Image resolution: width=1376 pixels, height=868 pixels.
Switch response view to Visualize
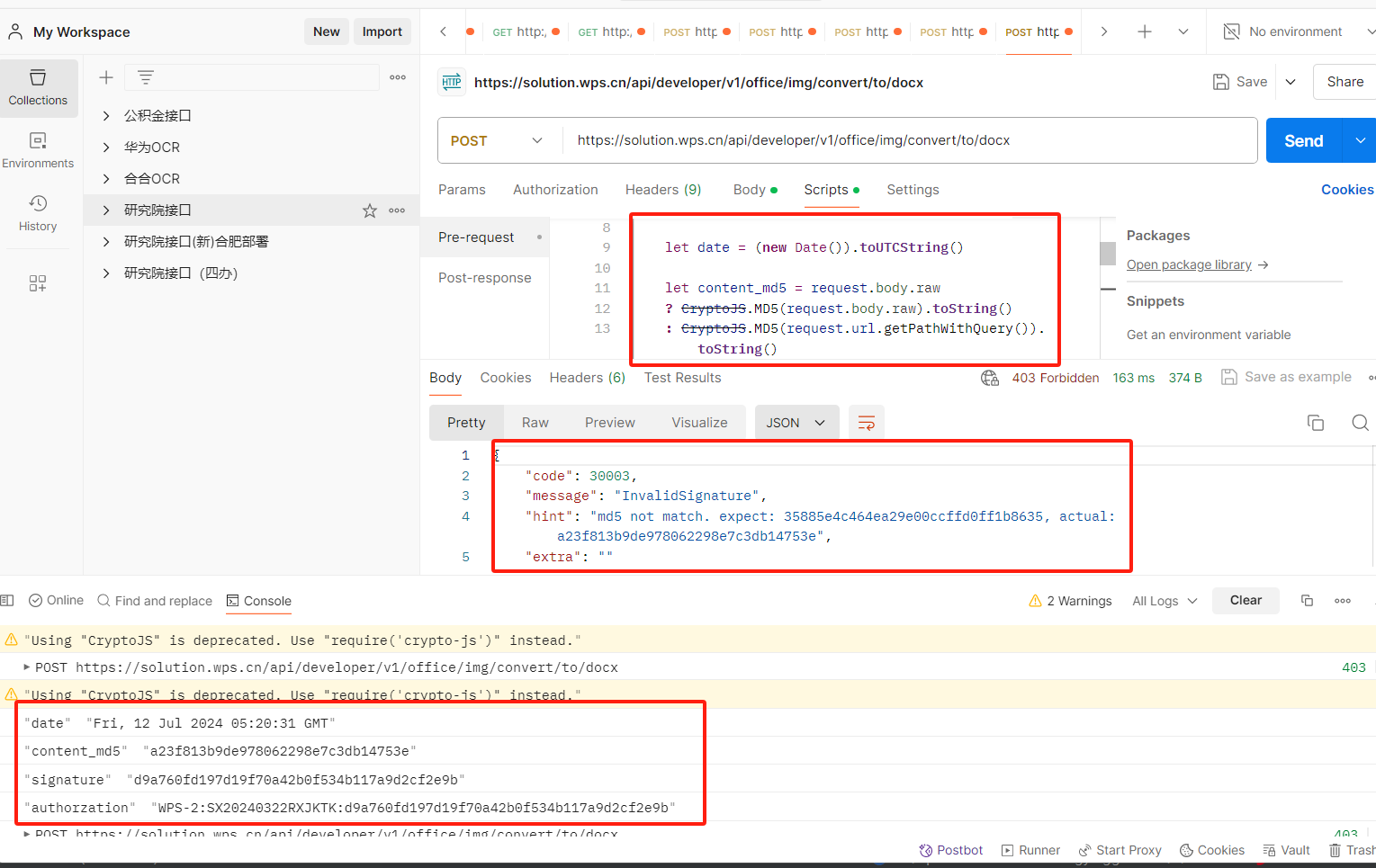tap(699, 423)
